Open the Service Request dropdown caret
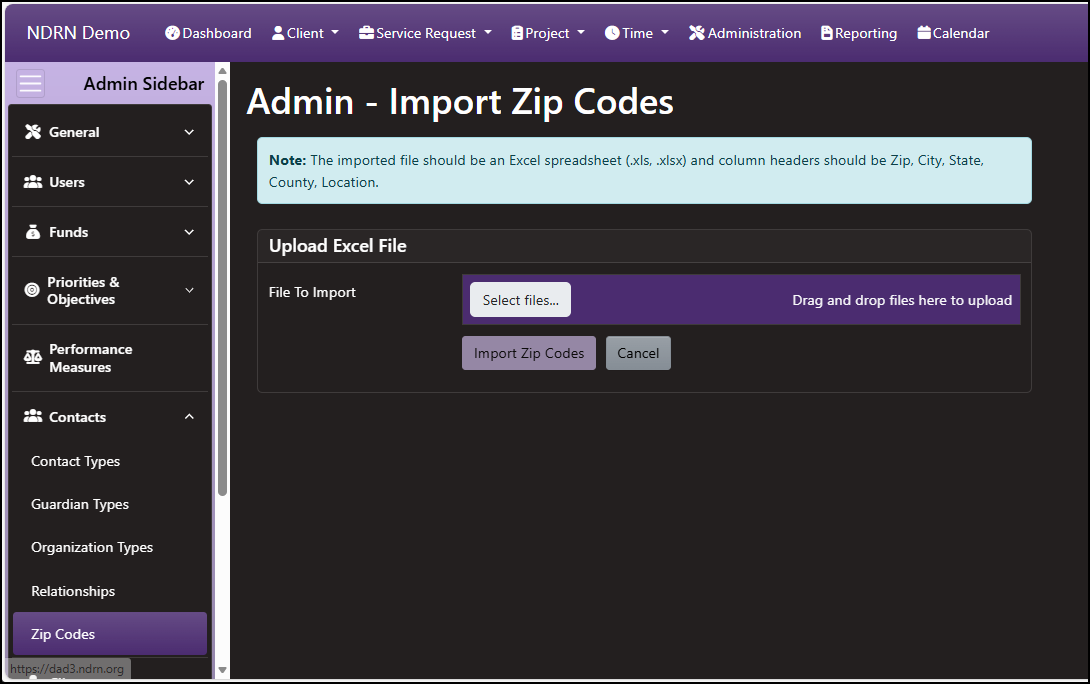 point(487,33)
